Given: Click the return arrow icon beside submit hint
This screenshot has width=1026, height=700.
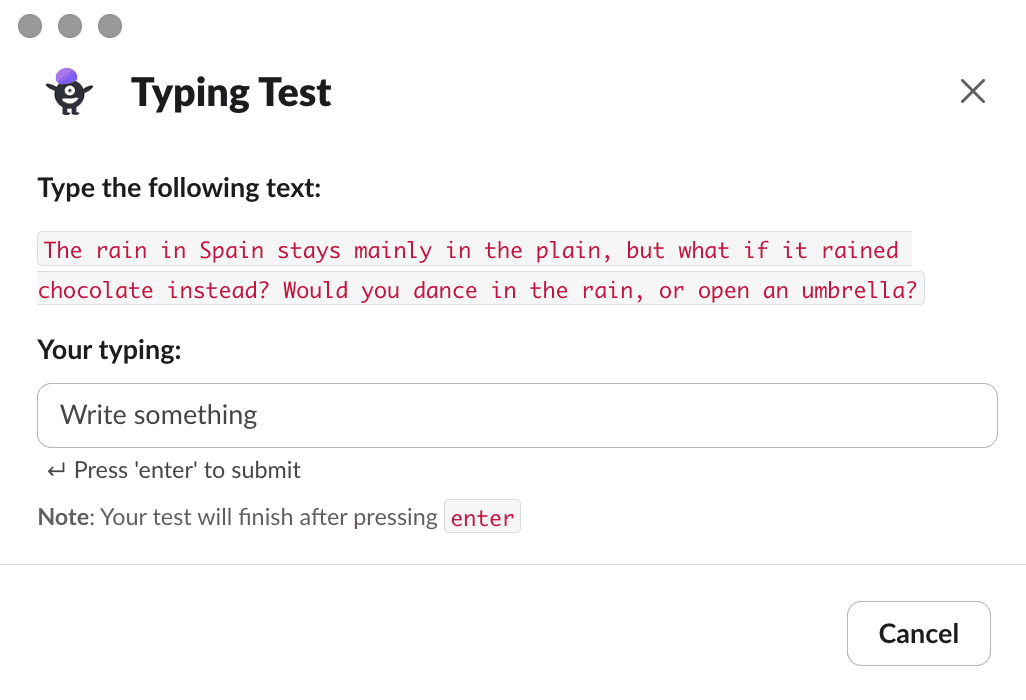Looking at the screenshot, I should pos(56,470).
